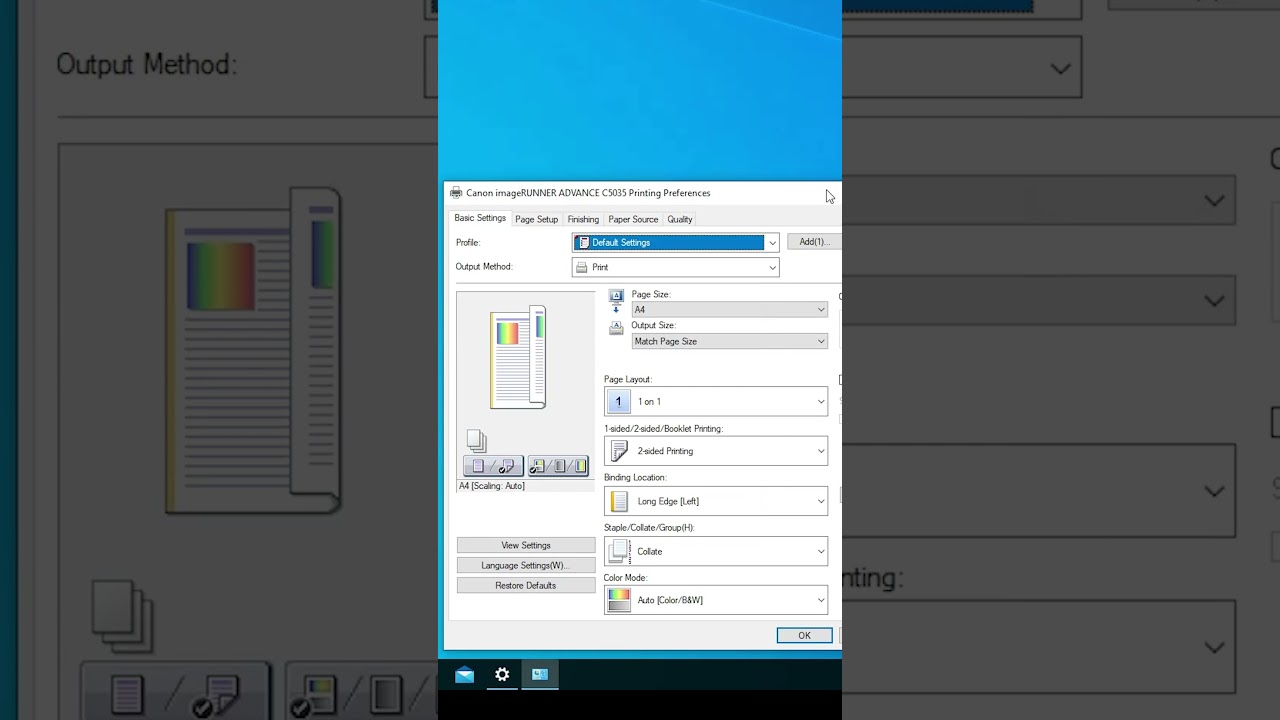Open the Finishing tab

(583, 219)
